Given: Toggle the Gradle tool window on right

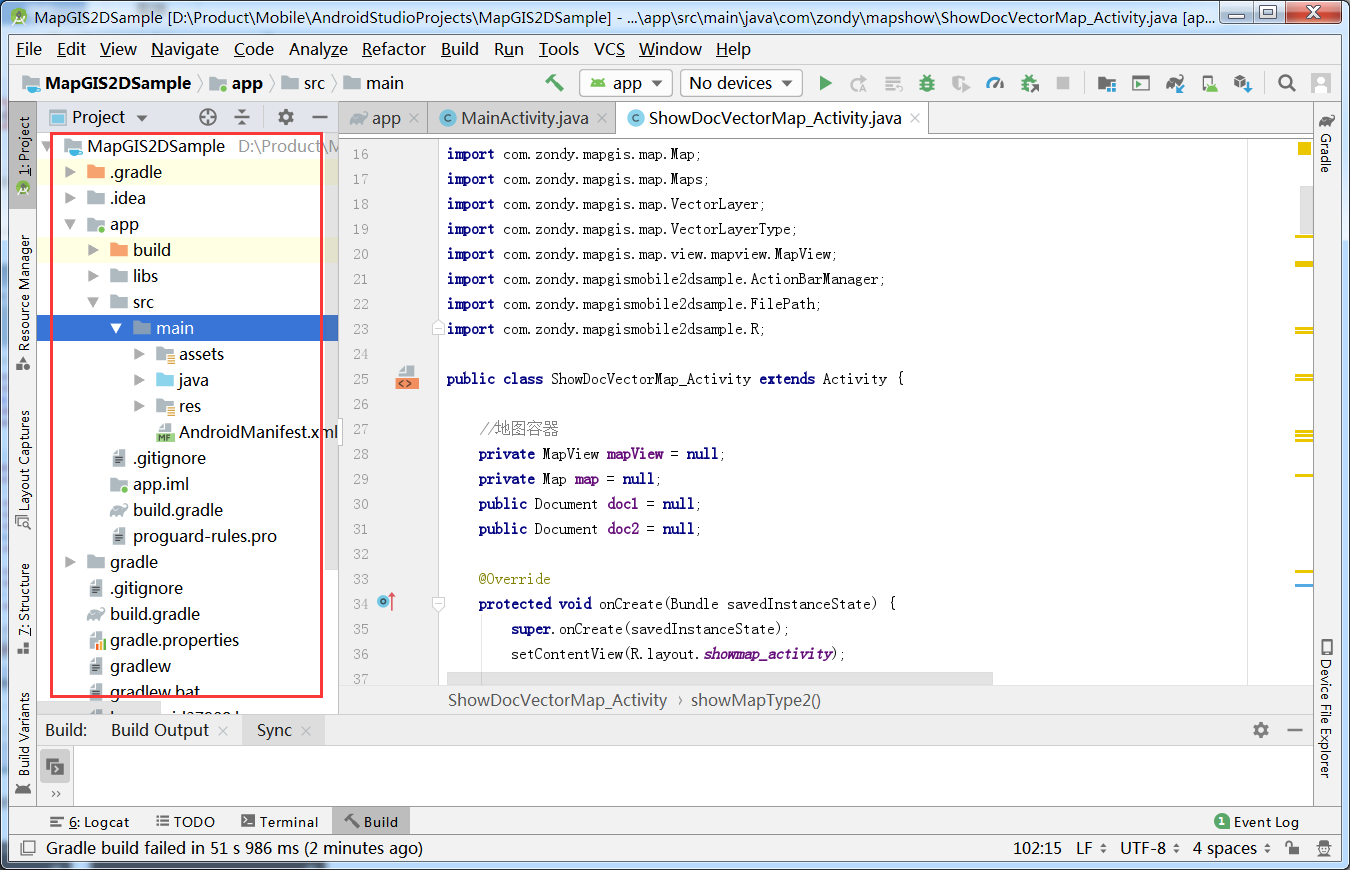Looking at the screenshot, I should [x=1325, y=143].
